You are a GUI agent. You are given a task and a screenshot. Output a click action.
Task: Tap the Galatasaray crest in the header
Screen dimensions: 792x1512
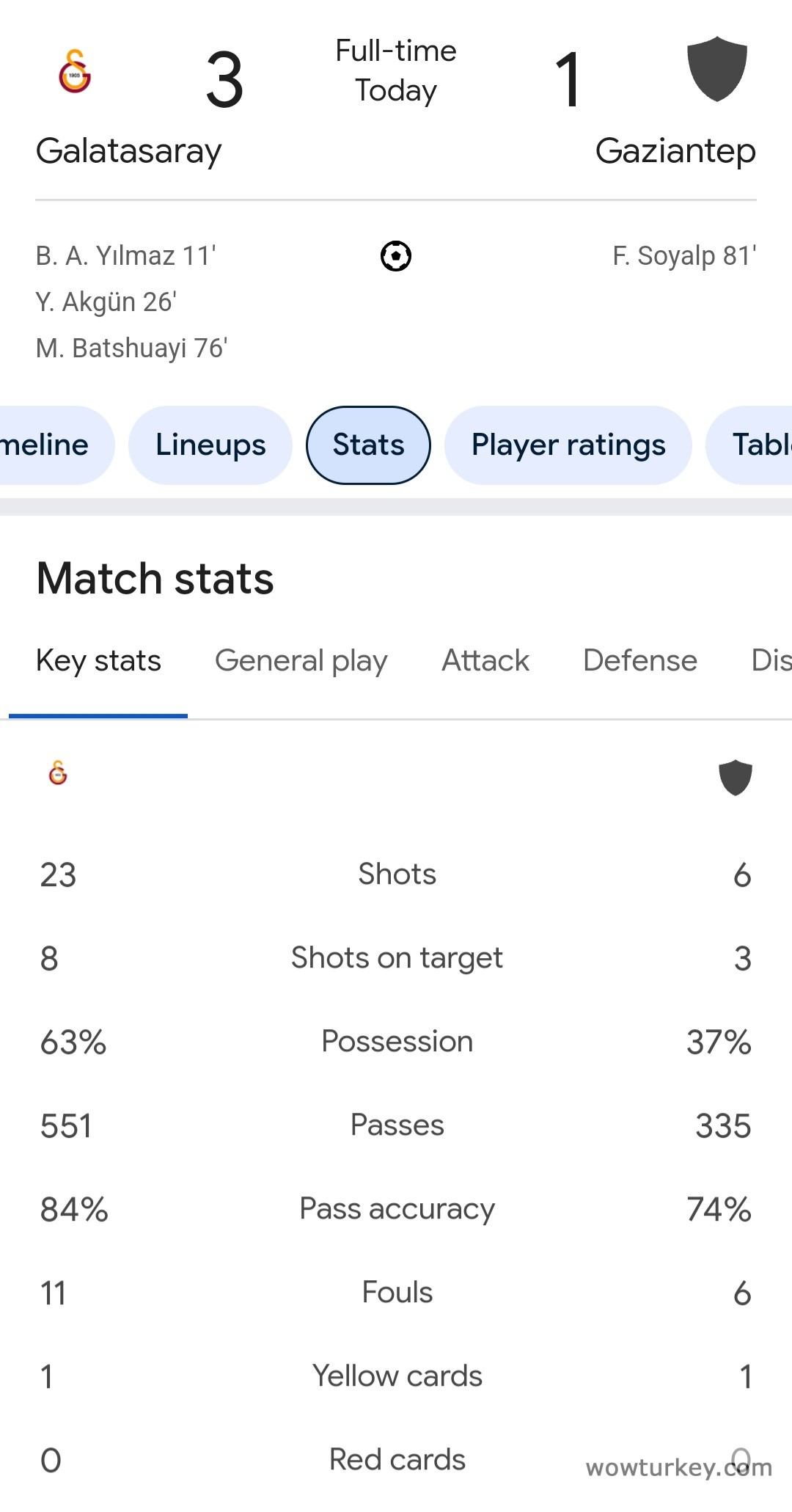(75, 71)
